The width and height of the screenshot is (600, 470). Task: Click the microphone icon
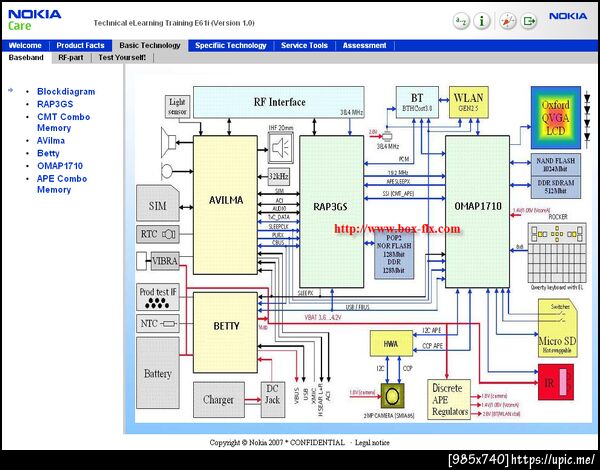167,171
